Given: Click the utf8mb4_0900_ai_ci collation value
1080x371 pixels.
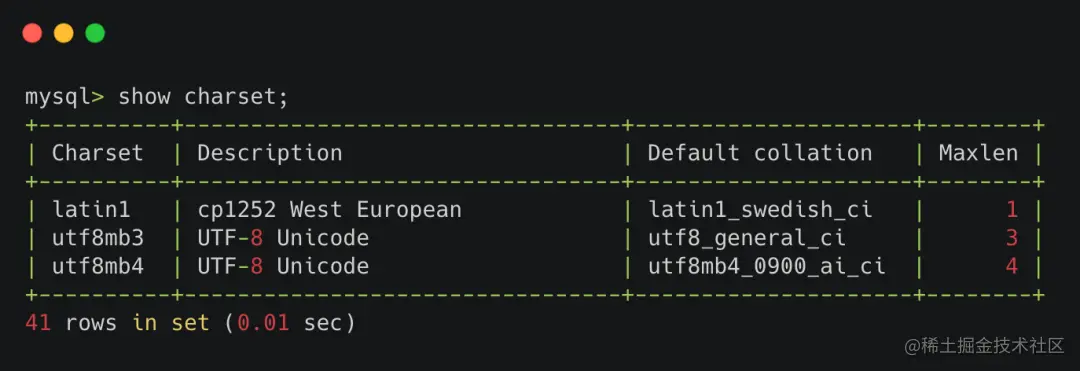Looking at the screenshot, I should (x=767, y=266).
